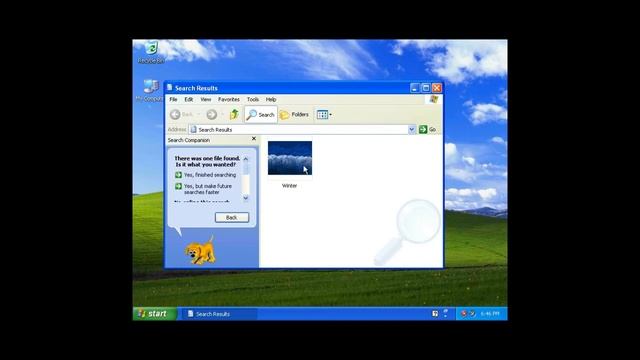Screen dimensions: 640x360
Task: Toggle the Search pane button
Action: point(261,115)
